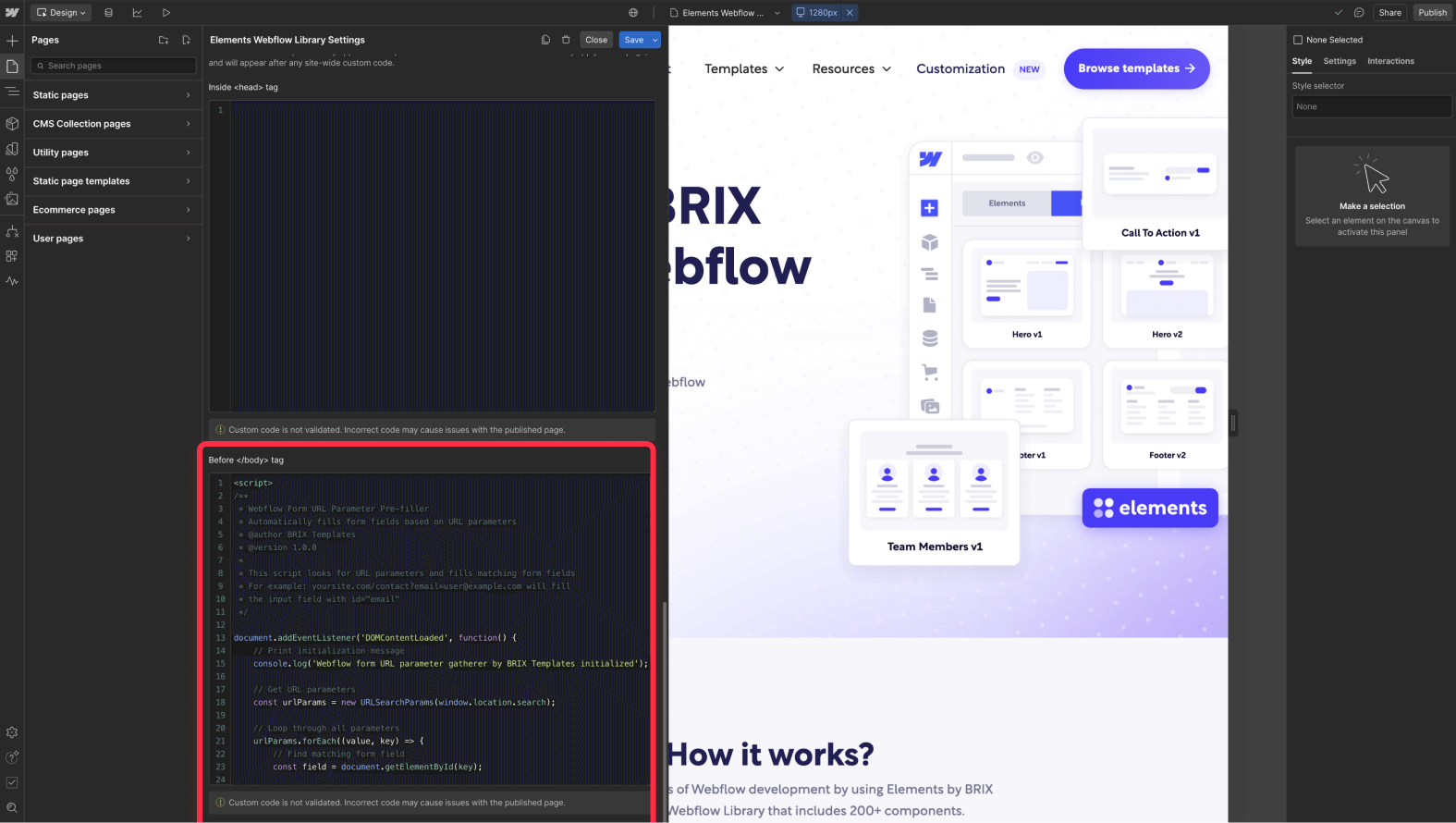Image resolution: width=1456 pixels, height=823 pixels.
Task: Open site Settings gear icon at bottom left
Action: pyautogui.click(x=12, y=732)
